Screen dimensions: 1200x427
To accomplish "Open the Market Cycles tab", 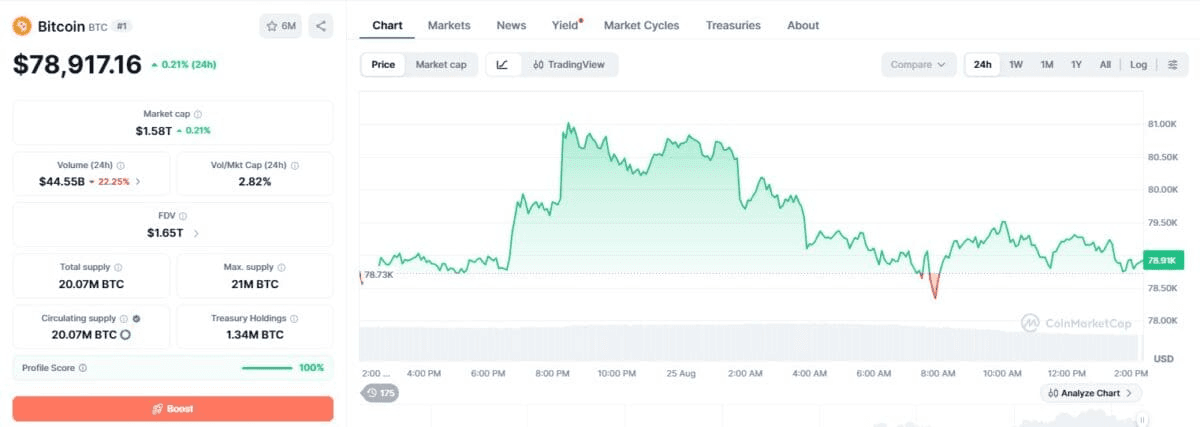I will [x=641, y=25].
